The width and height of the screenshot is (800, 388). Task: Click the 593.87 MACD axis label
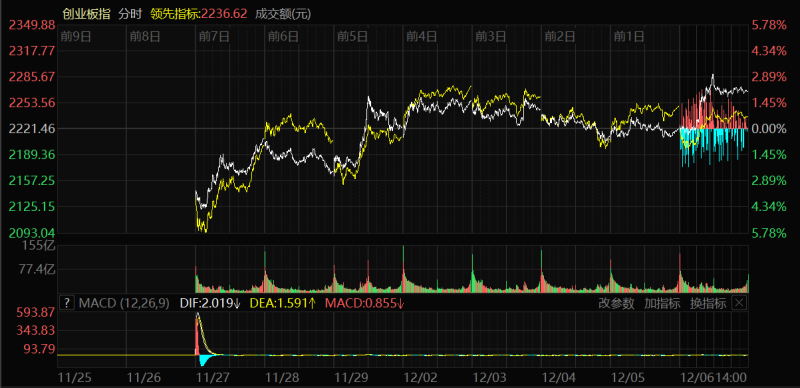click(x=36, y=312)
